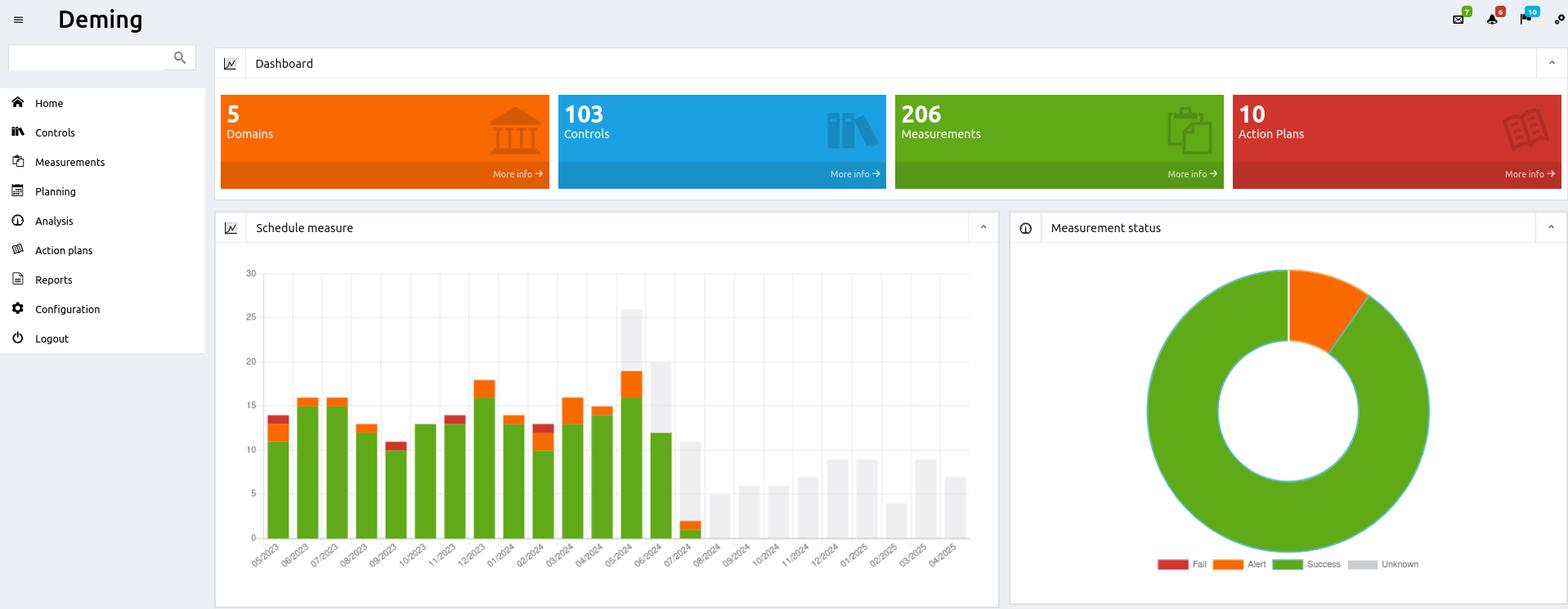The image size is (1568, 609).
Task: Click the "206" measurements count
Action: pyautogui.click(x=921, y=114)
